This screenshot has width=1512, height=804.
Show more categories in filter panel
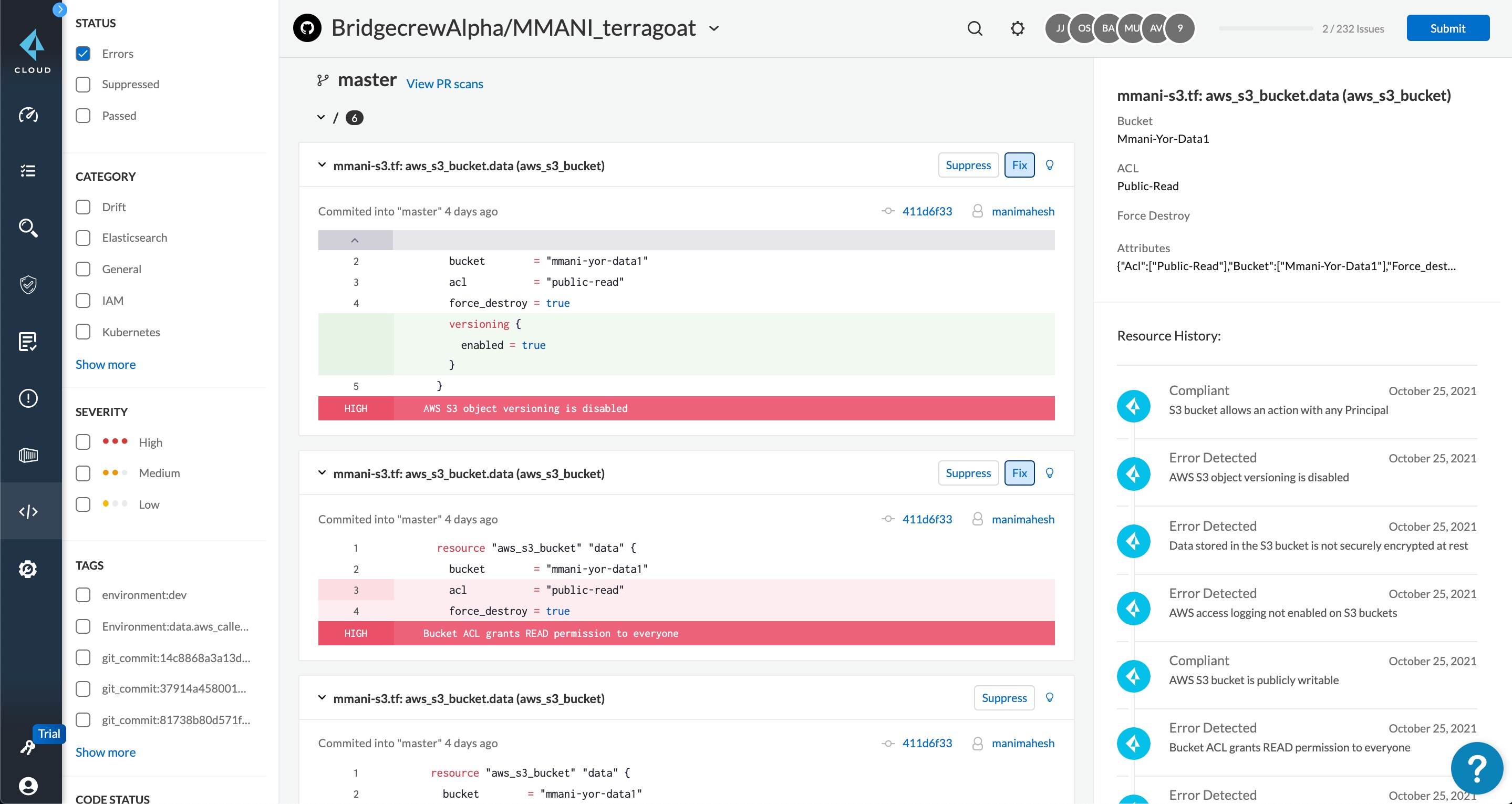point(106,364)
